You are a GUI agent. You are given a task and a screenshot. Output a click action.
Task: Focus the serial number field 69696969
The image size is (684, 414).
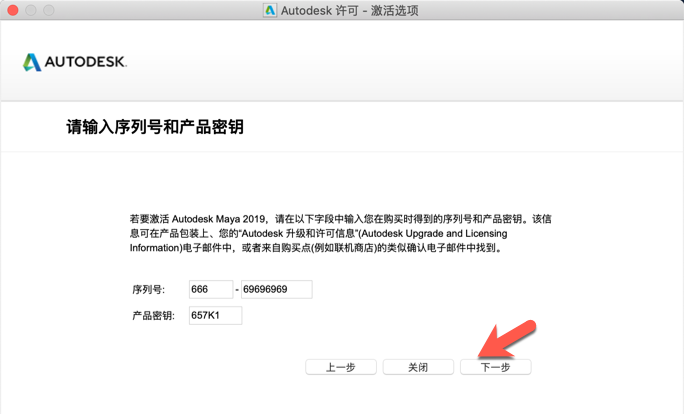[277, 289]
